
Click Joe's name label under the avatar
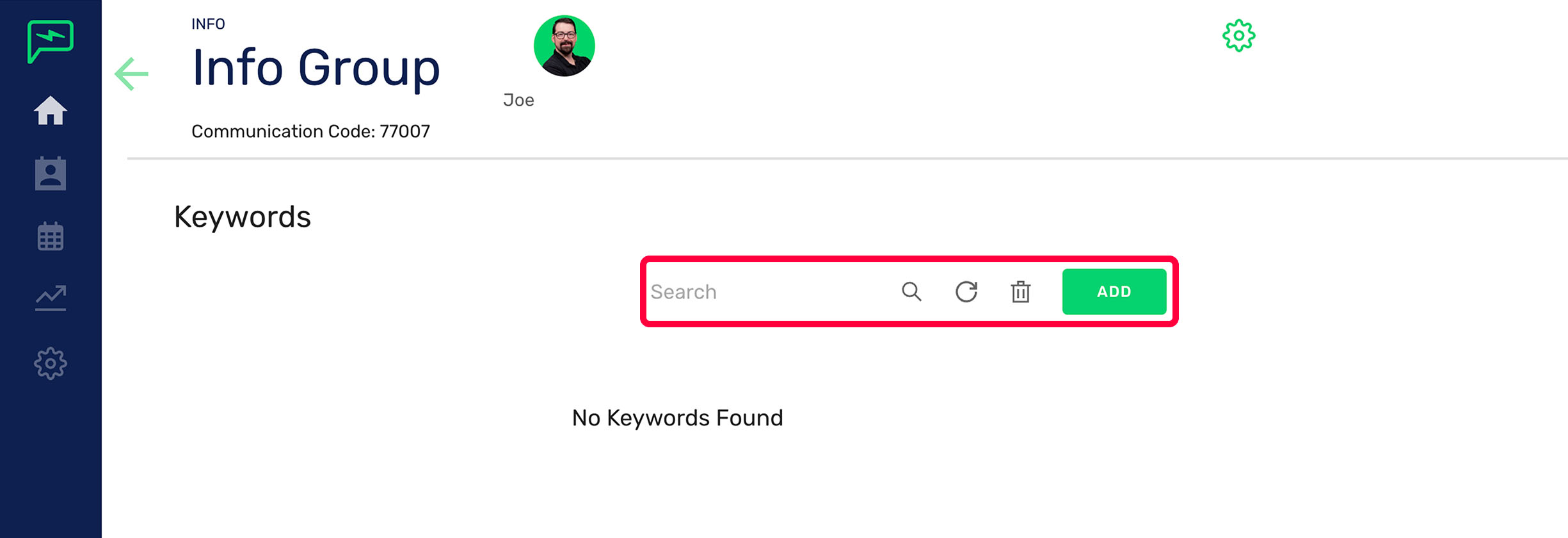point(518,100)
